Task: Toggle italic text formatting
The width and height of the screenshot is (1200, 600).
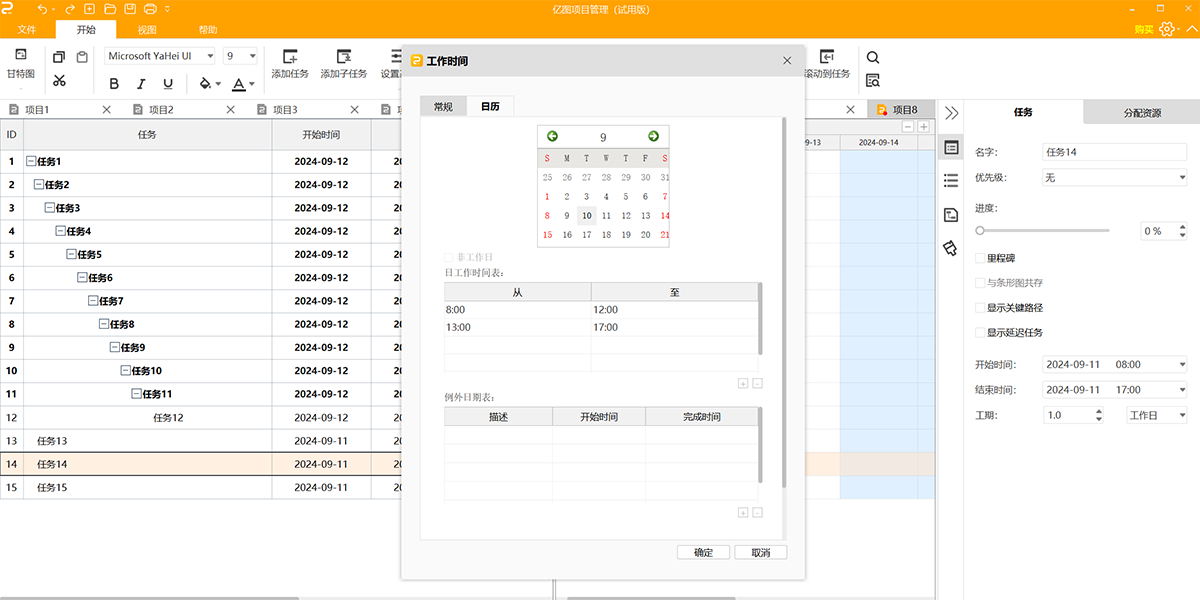Action: coord(141,84)
